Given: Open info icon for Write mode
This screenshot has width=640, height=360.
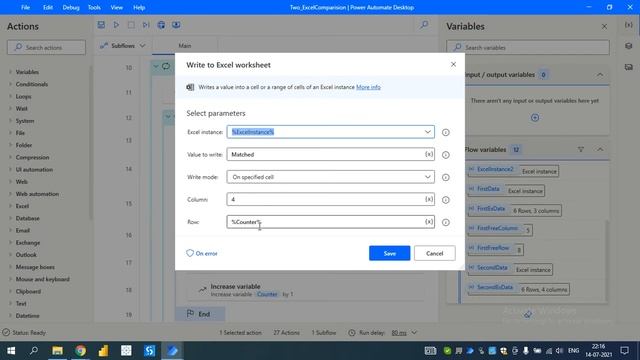Looking at the screenshot, I should (446, 177).
